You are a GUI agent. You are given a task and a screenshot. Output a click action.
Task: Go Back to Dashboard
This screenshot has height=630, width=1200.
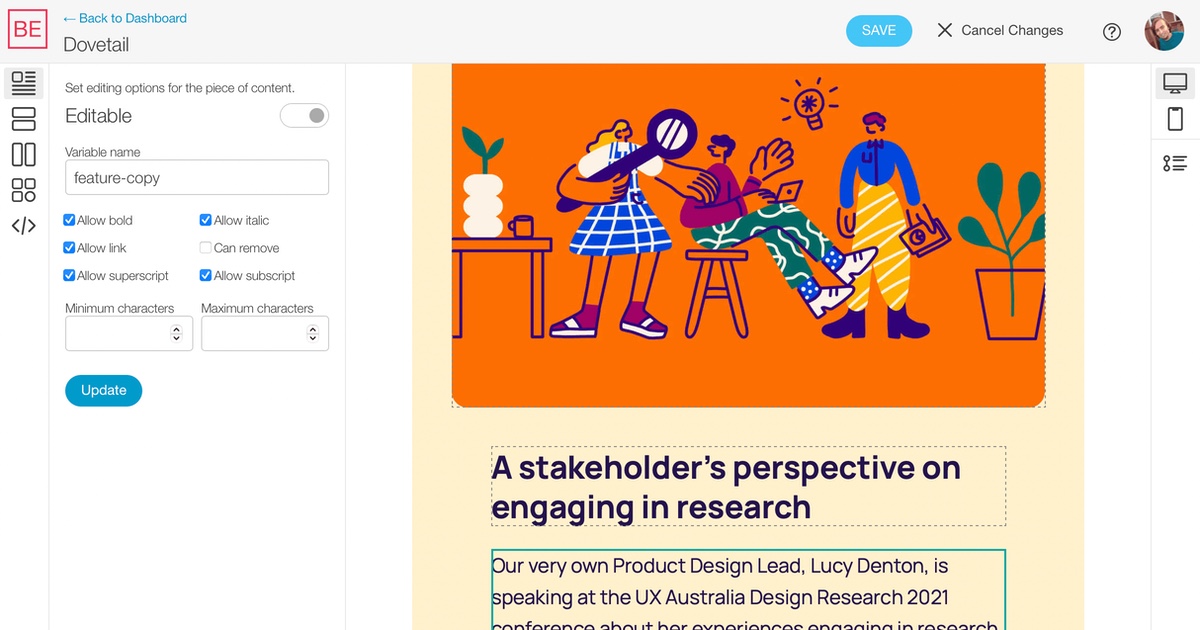point(125,18)
